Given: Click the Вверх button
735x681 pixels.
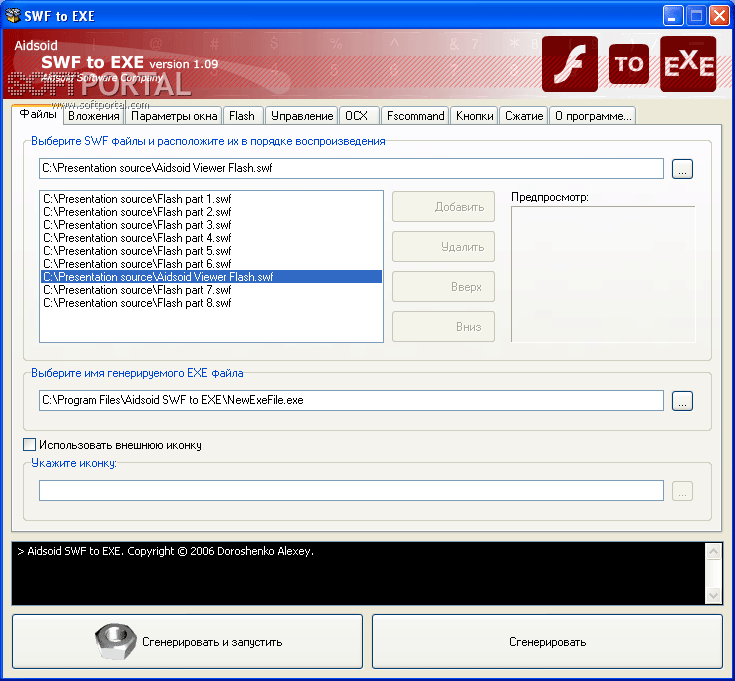Looking at the screenshot, I should 443,286.
